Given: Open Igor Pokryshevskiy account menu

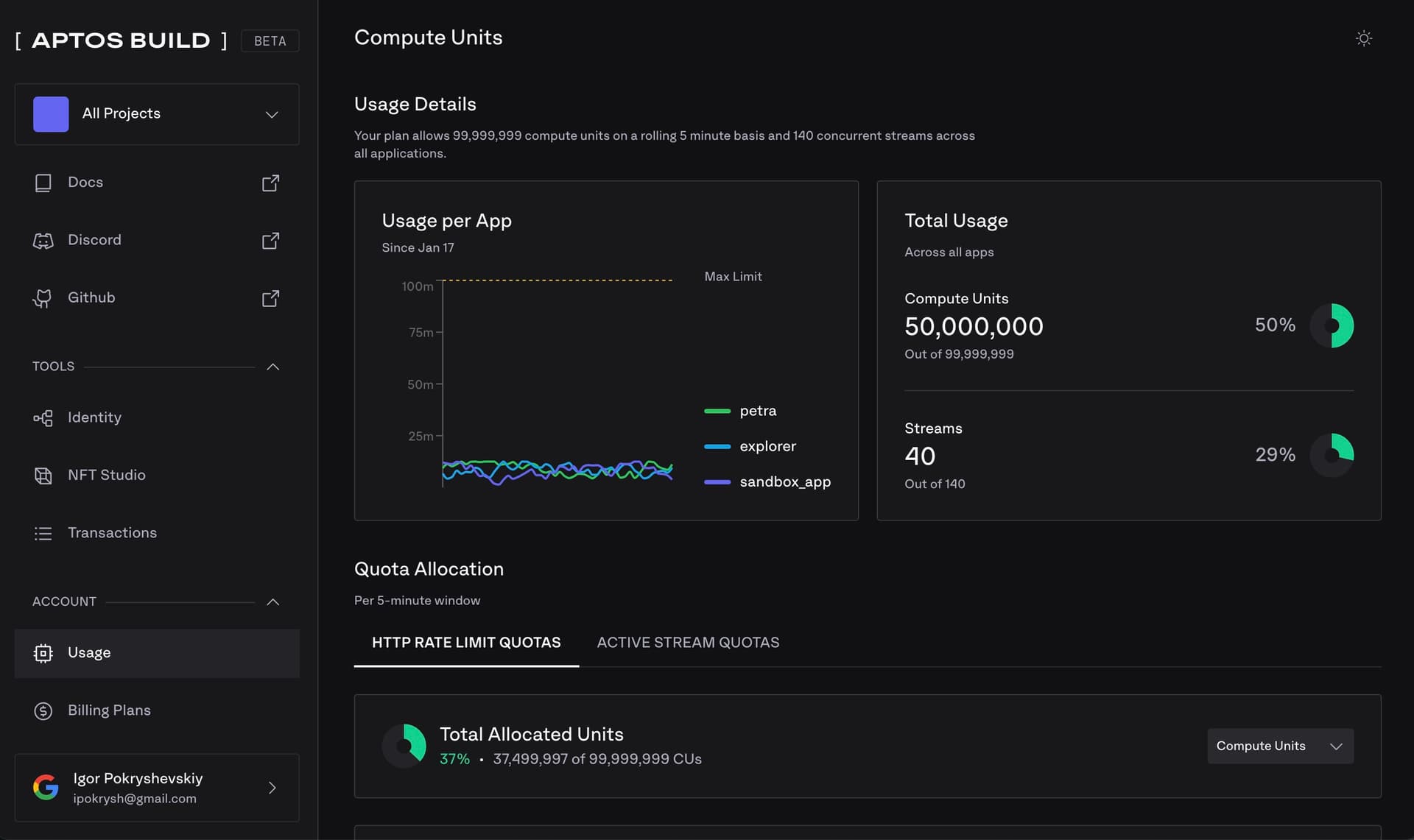Looking at the screenshot, I should click(x=157, y=788).
